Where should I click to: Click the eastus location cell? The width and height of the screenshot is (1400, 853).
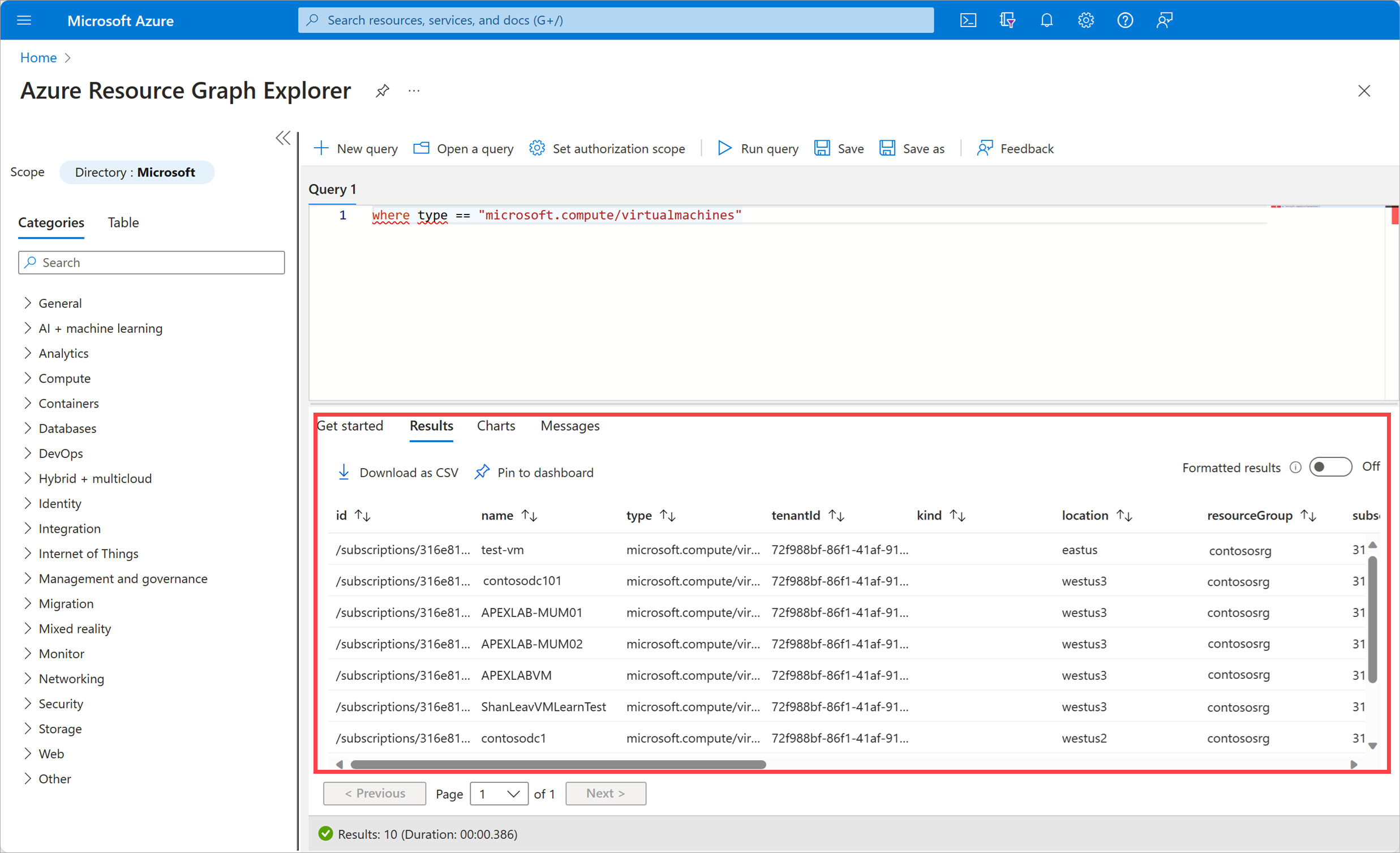pos(1080,550)
